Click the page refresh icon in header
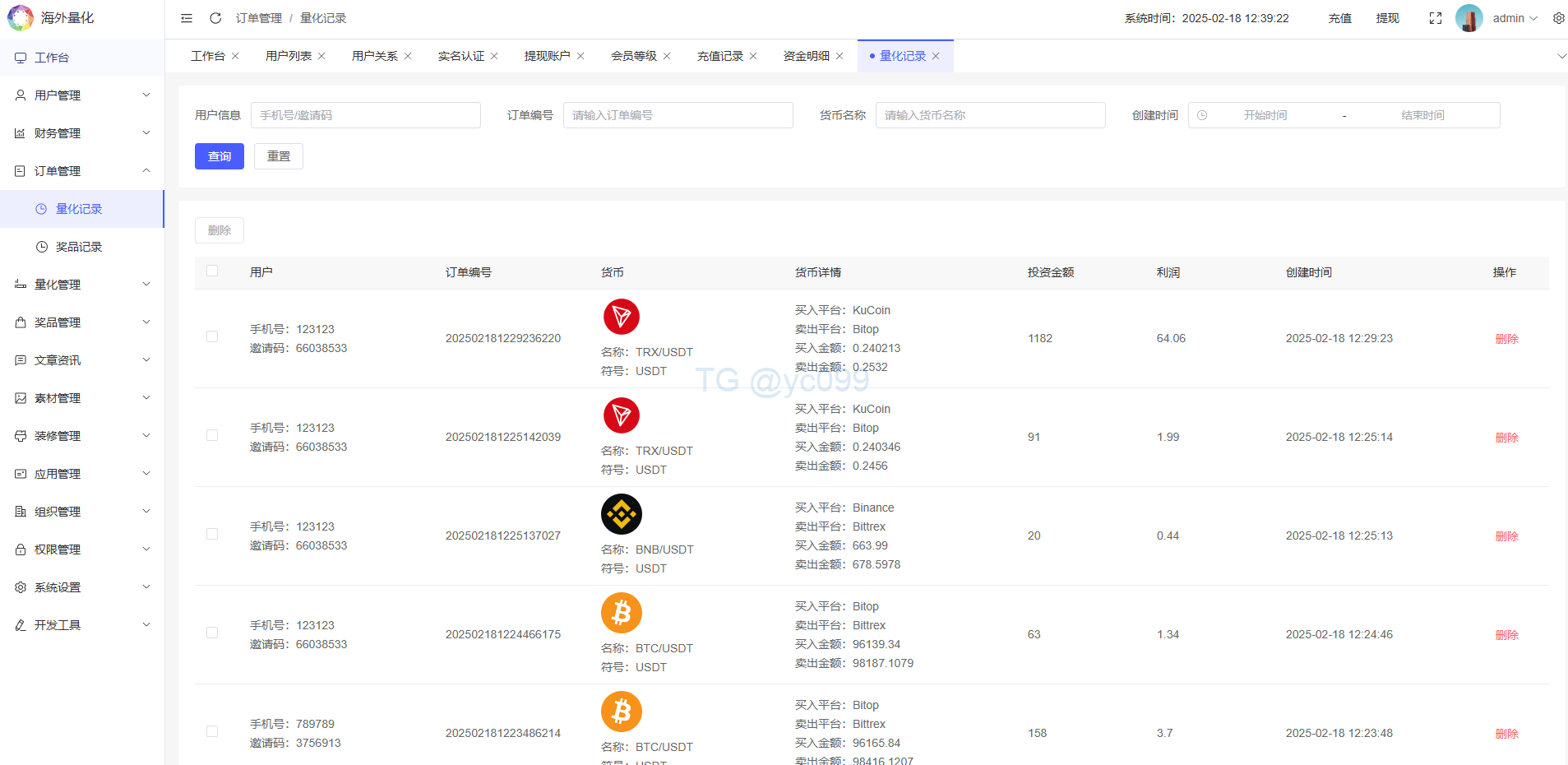Screen dimensions: 1568x765 click(215, 18)
